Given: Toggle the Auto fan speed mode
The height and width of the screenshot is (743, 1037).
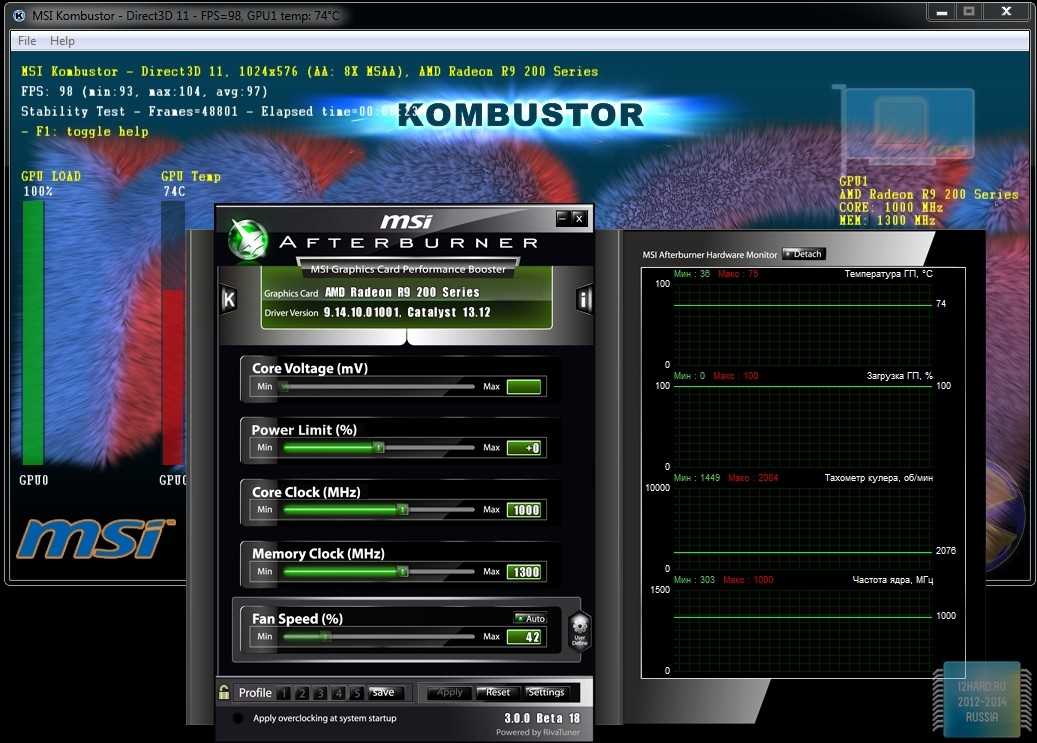Looking at the screenshot, I should 530,618.
